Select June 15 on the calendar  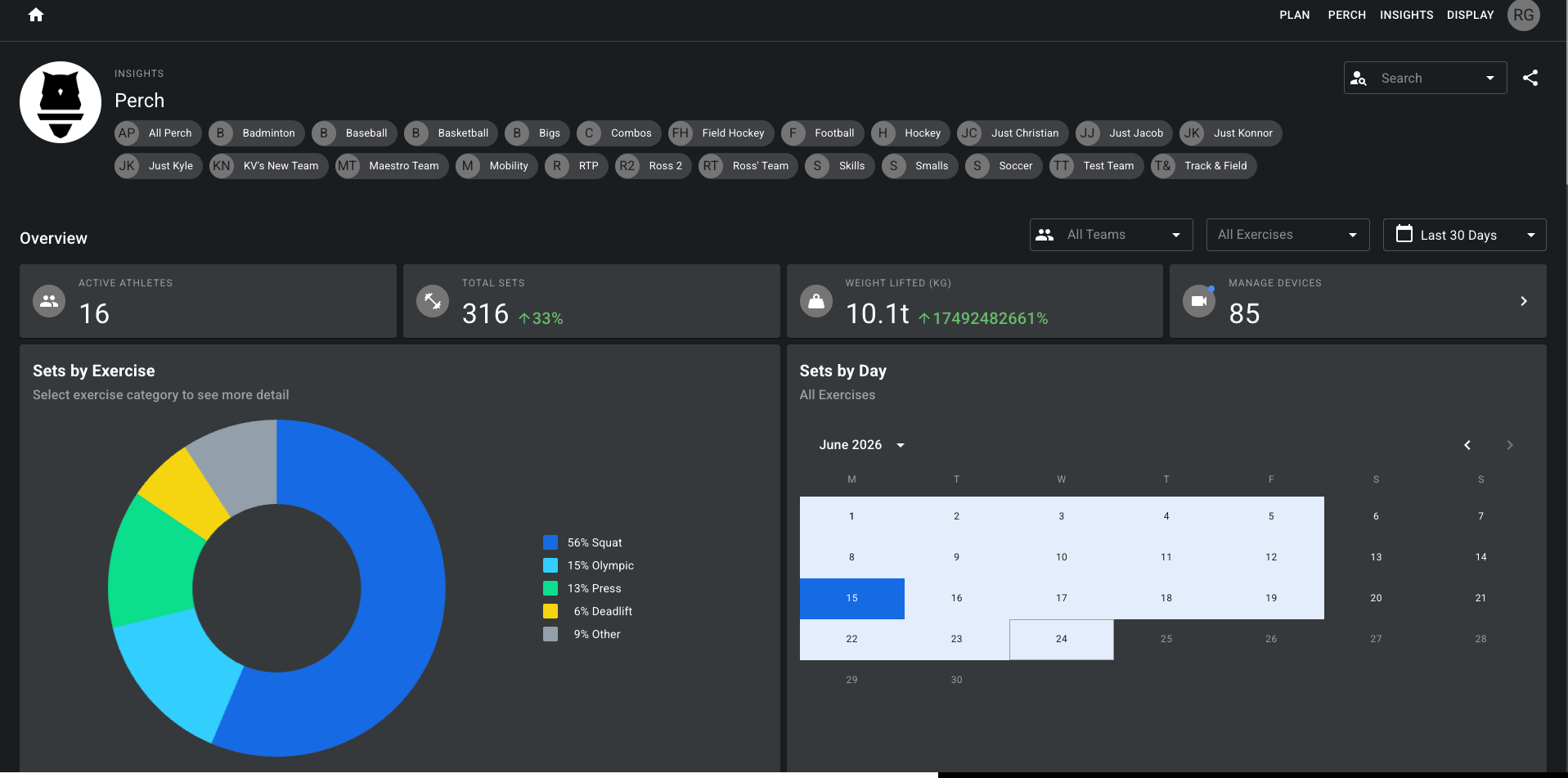coord(851,598)
